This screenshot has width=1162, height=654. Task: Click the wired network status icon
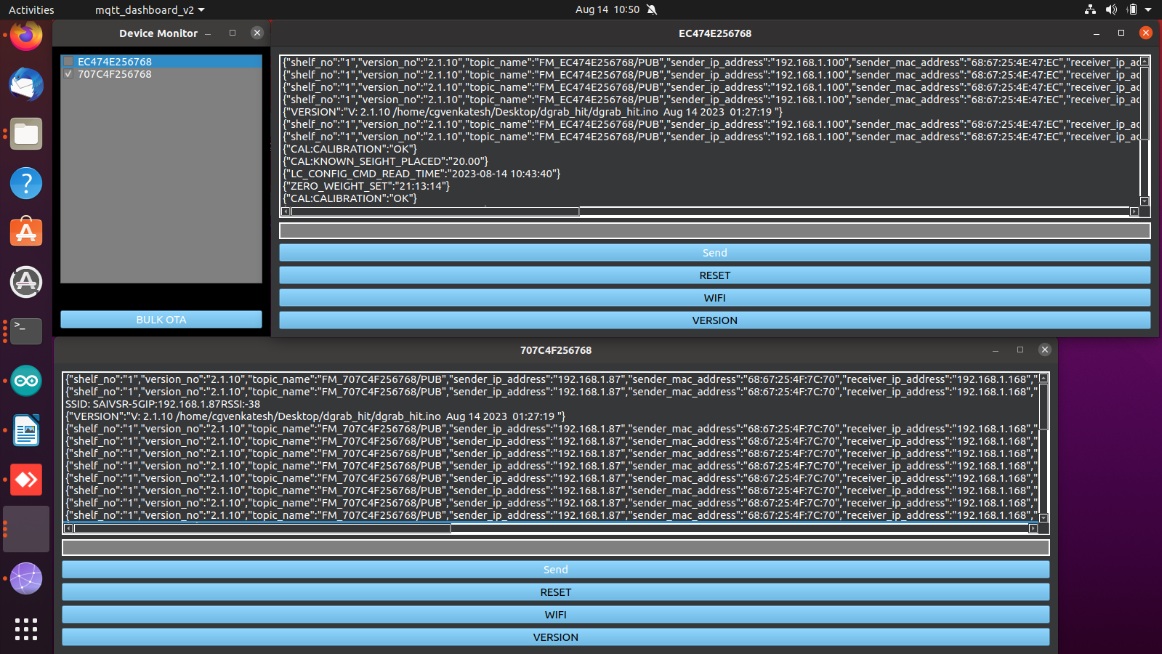pyautogui.click(x=1090, y=10)
